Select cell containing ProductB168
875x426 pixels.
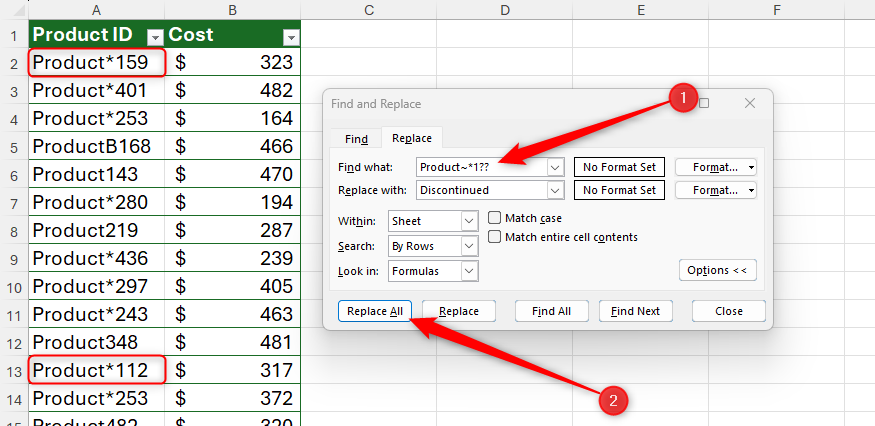click(x=96, y=147)
